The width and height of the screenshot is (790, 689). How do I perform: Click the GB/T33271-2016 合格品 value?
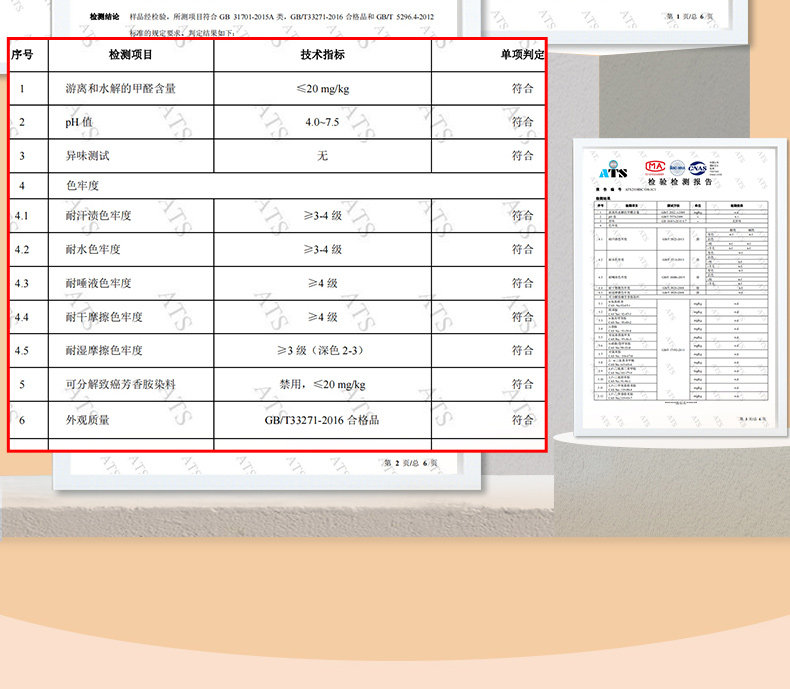click(x=321, y=420)
